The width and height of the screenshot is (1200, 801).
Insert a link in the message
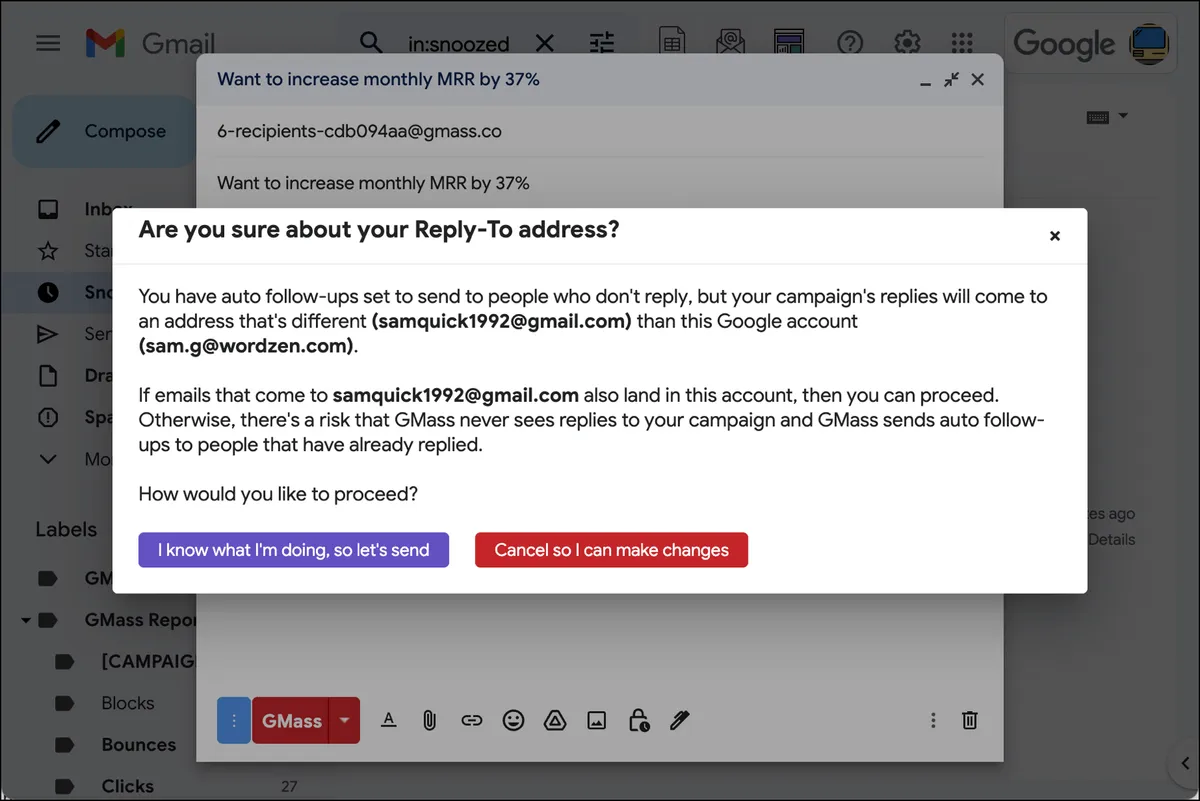pos(472,720)
